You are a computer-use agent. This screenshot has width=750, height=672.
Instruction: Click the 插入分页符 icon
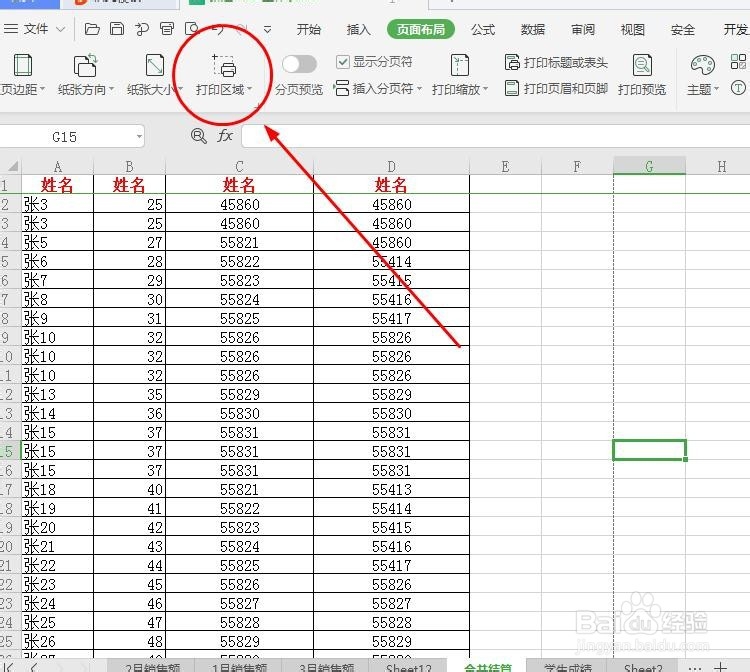(341, 88)
